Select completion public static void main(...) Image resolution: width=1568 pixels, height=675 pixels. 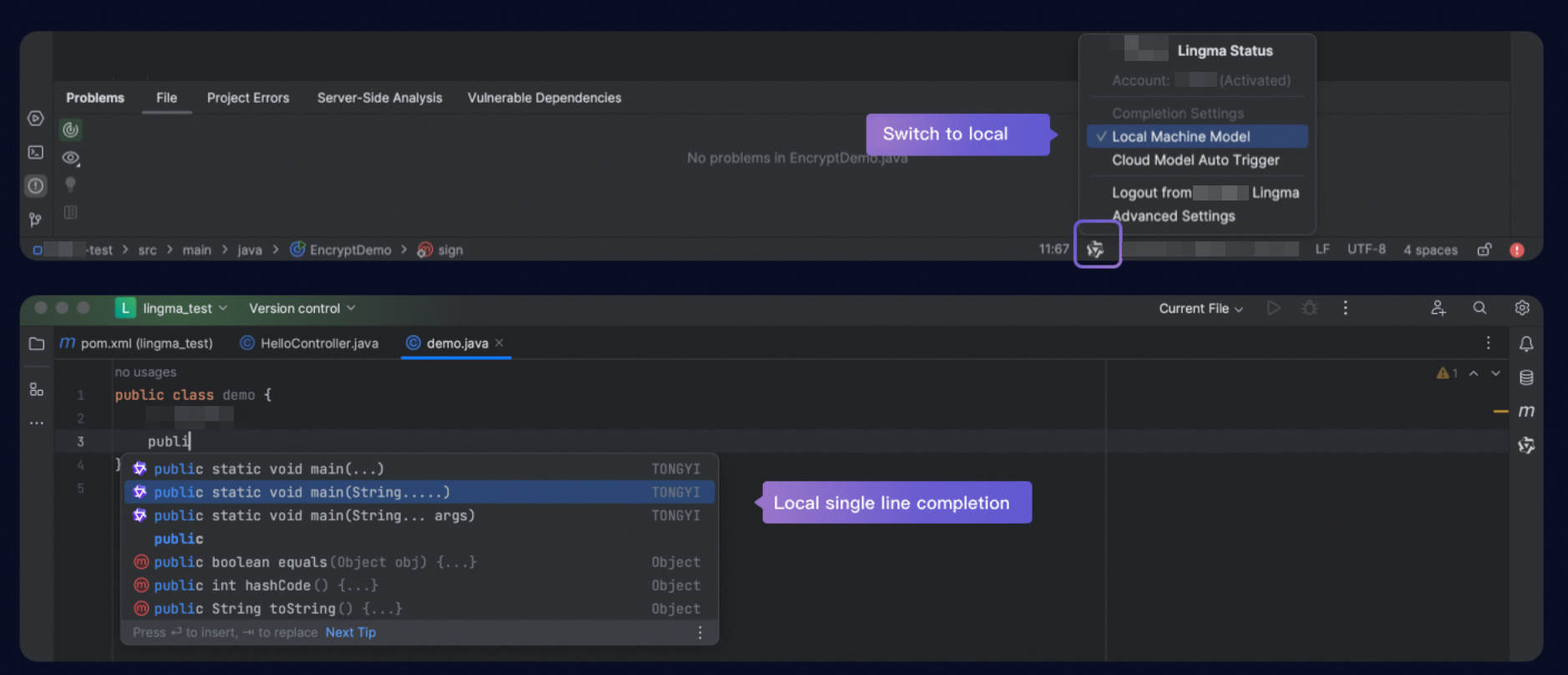(419, 469)
